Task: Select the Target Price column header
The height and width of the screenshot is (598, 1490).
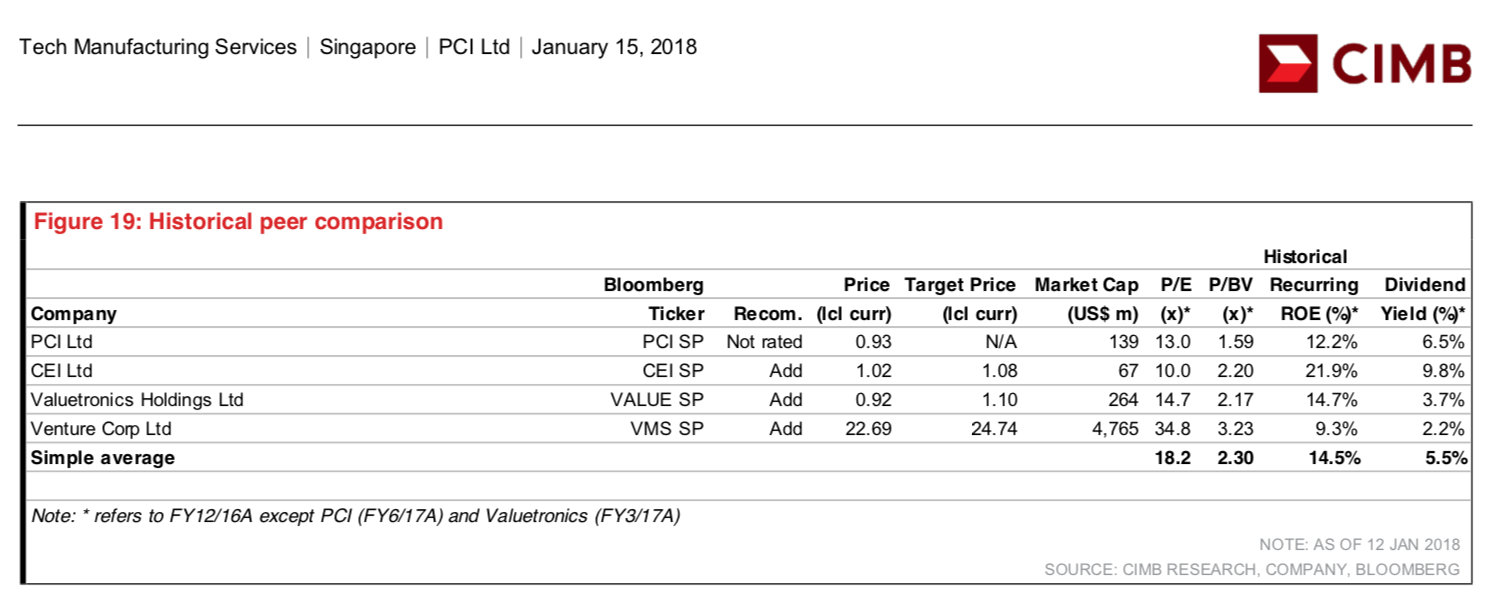Action: 960,299
